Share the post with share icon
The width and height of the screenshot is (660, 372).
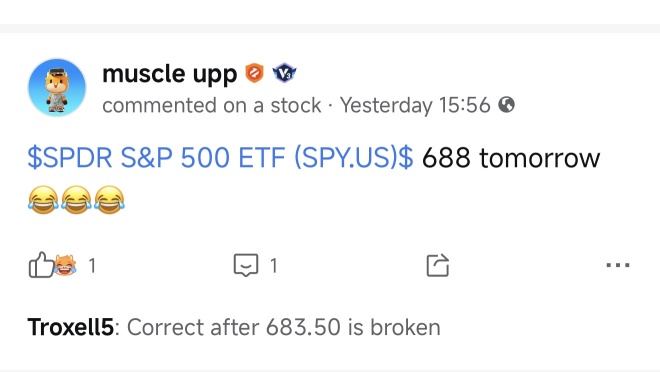438,265
